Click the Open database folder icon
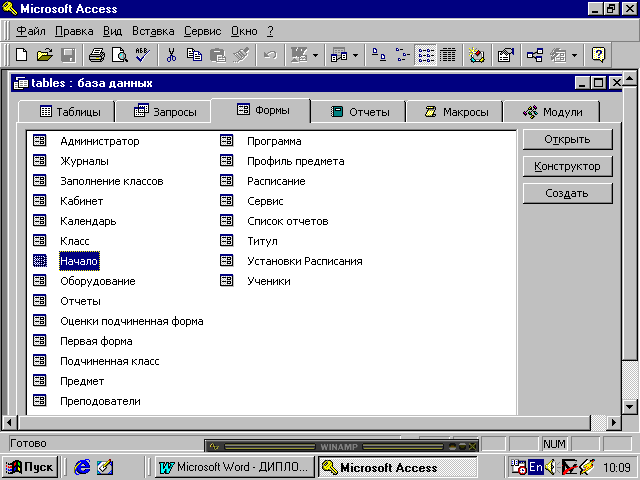The height and width of the screenshot is (480, 640). point(44,55)
